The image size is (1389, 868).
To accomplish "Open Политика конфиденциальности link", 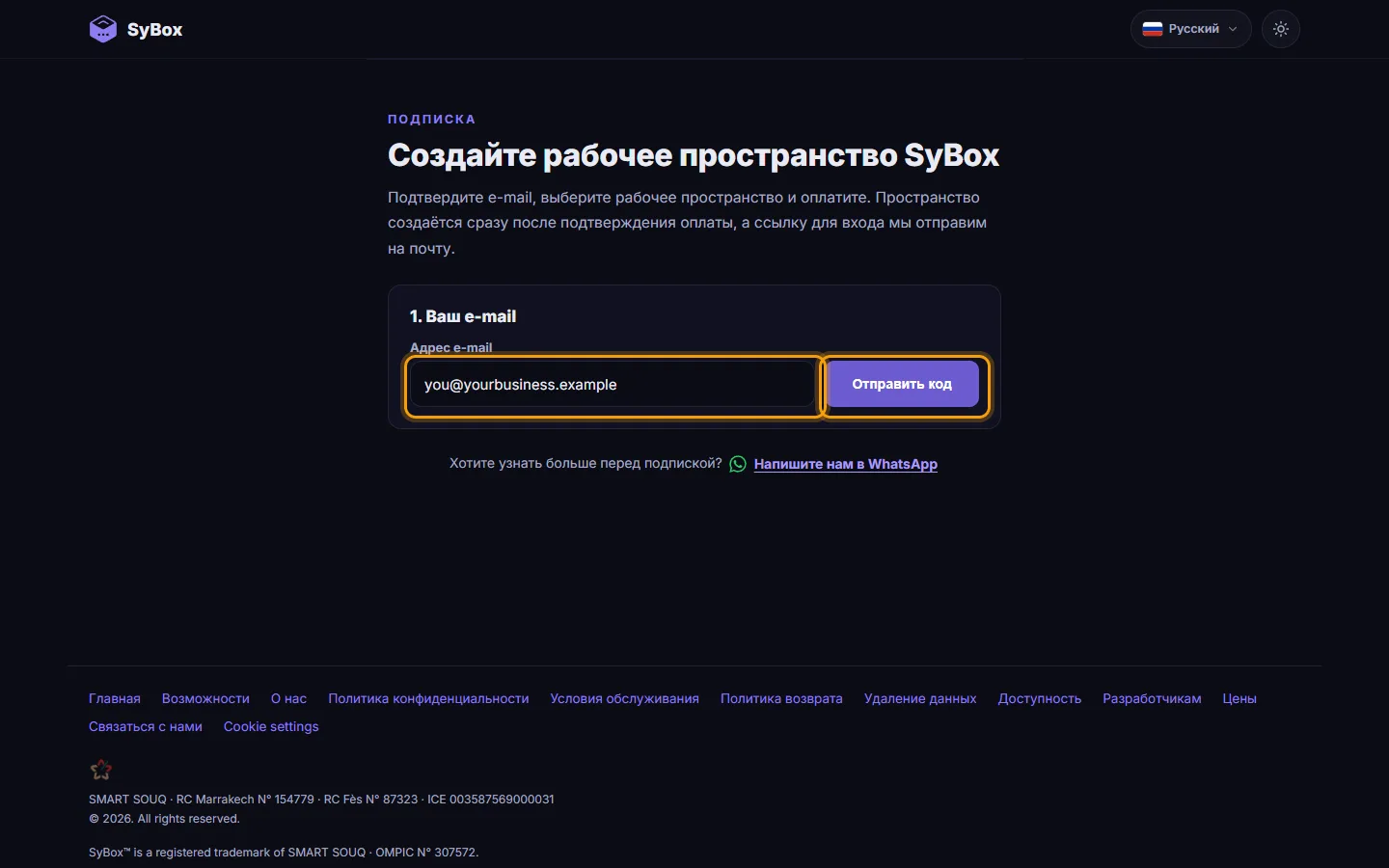I will 428,698.
